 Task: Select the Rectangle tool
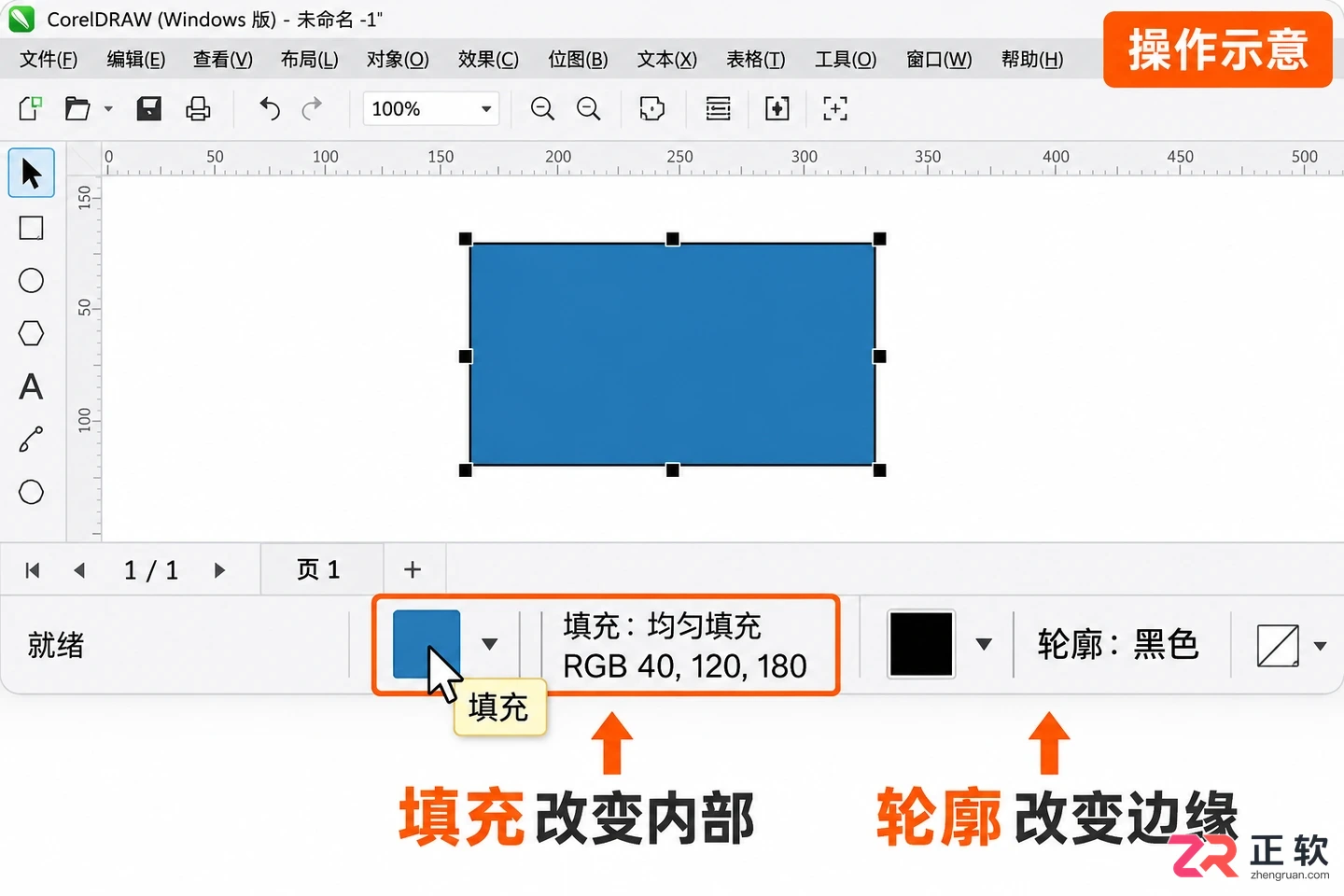(32, 228)
